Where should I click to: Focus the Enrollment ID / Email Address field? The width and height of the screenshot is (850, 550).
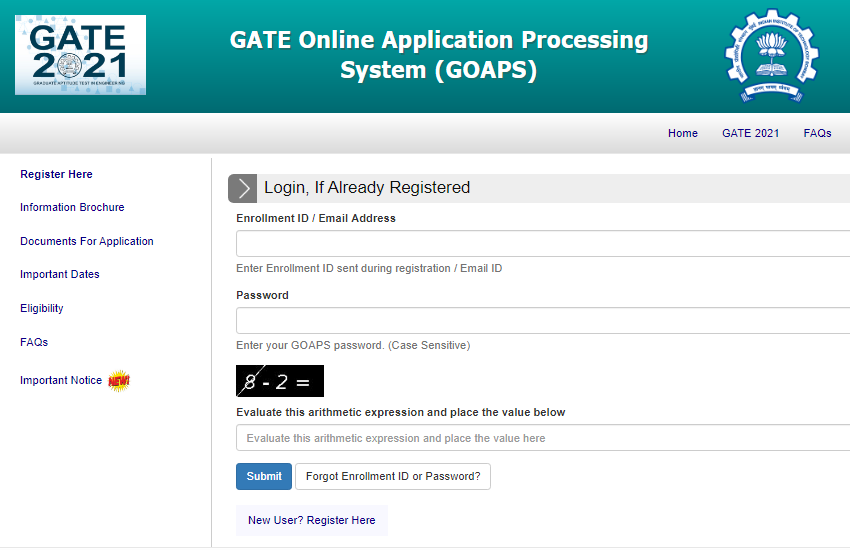(x=543, y=243)
